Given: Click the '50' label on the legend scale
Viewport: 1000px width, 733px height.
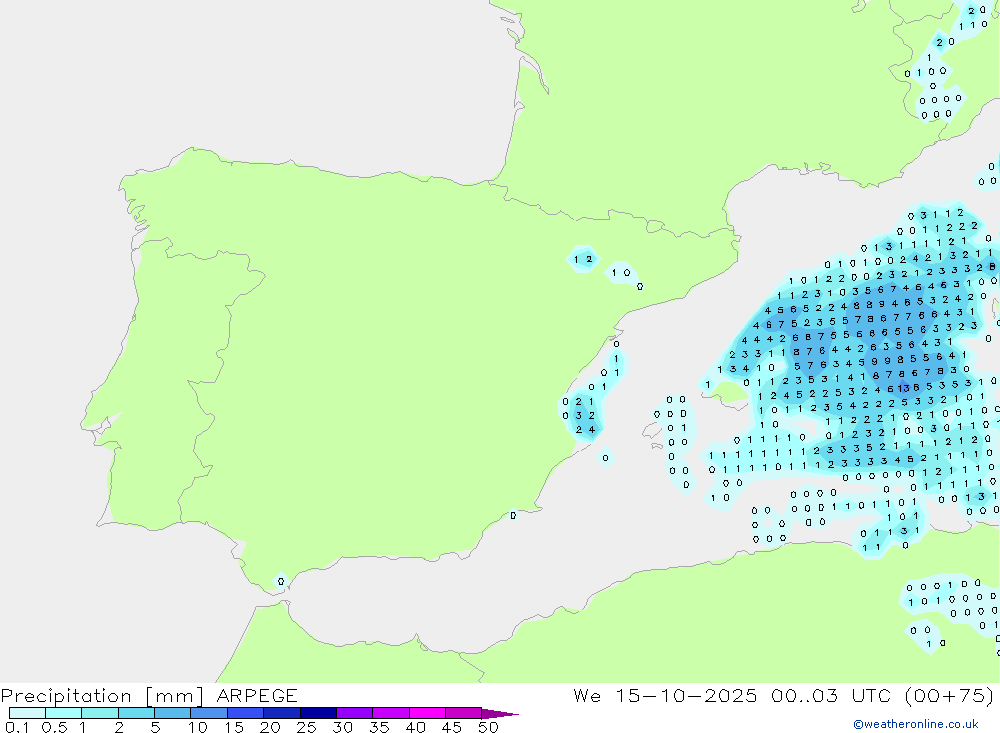Looking at the screenshot, I should point(488,727).
